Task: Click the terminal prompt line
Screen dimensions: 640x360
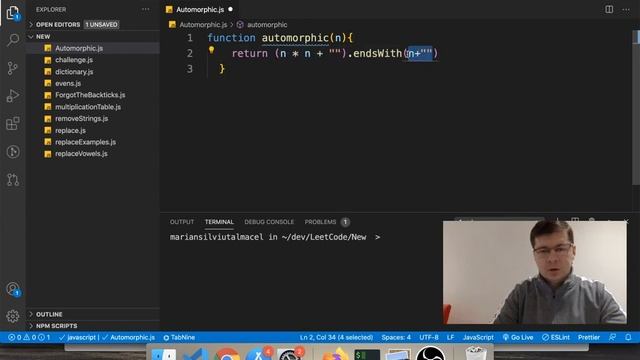Action: pos(275,237)
